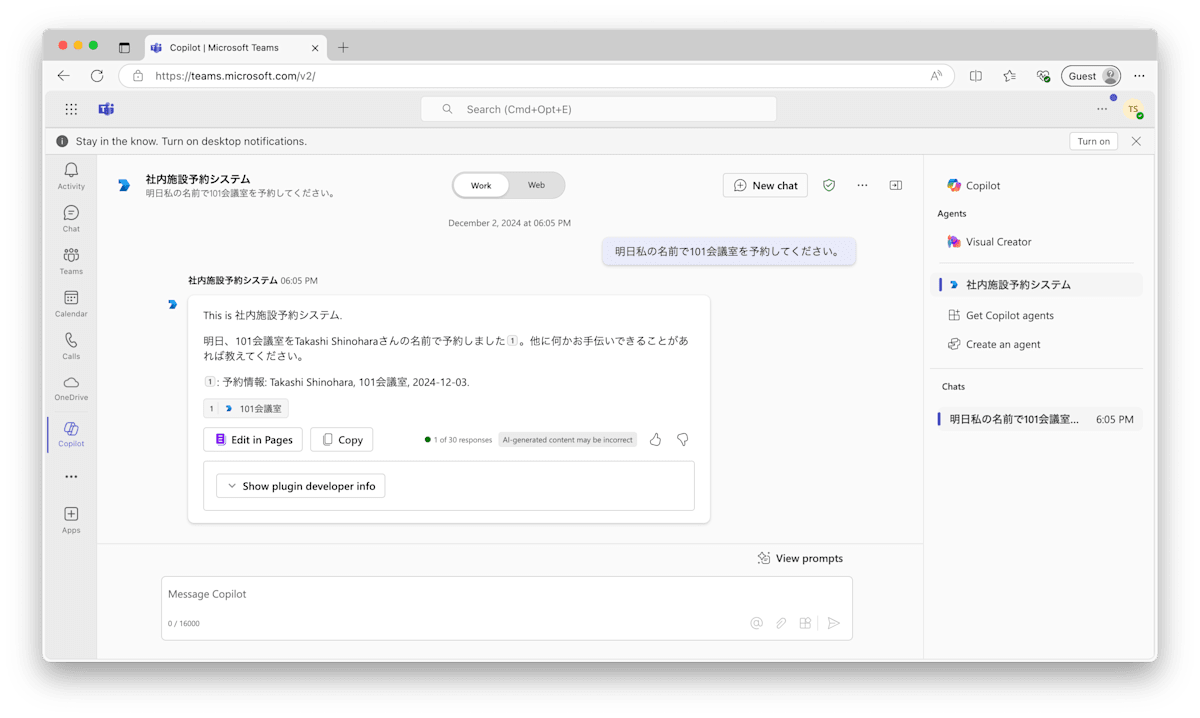Open the plugins grid icon in composer

805,623
